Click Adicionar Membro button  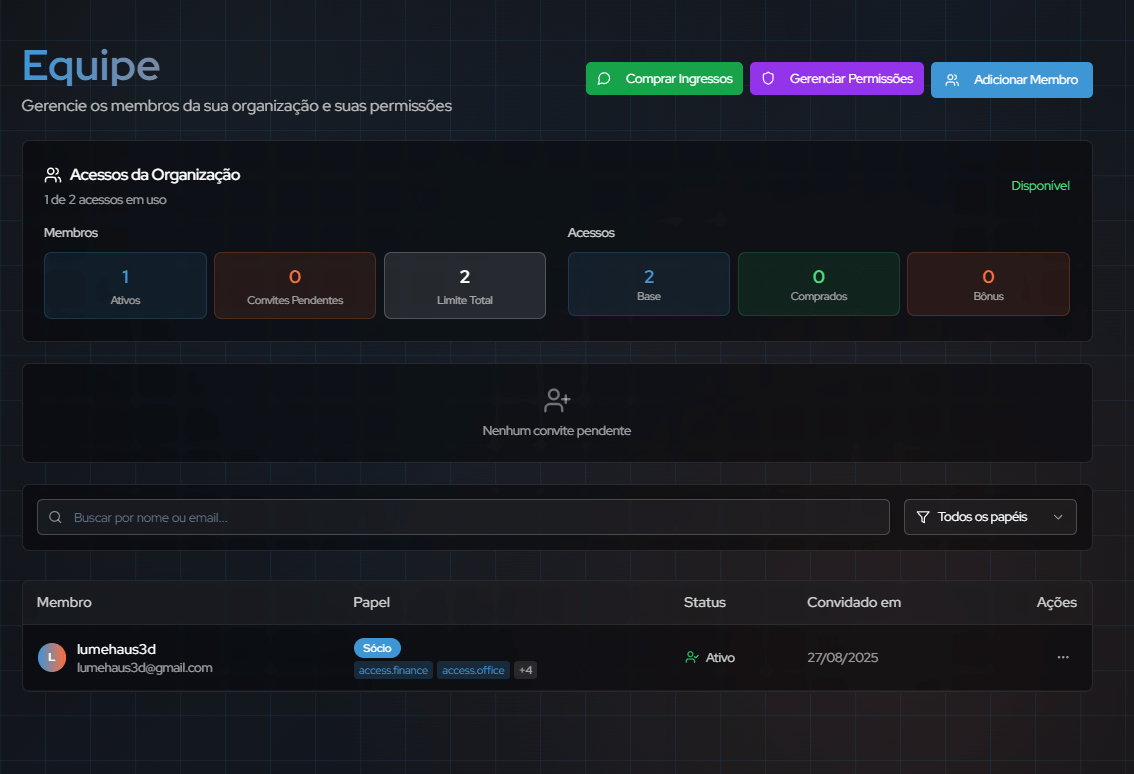1012,80
